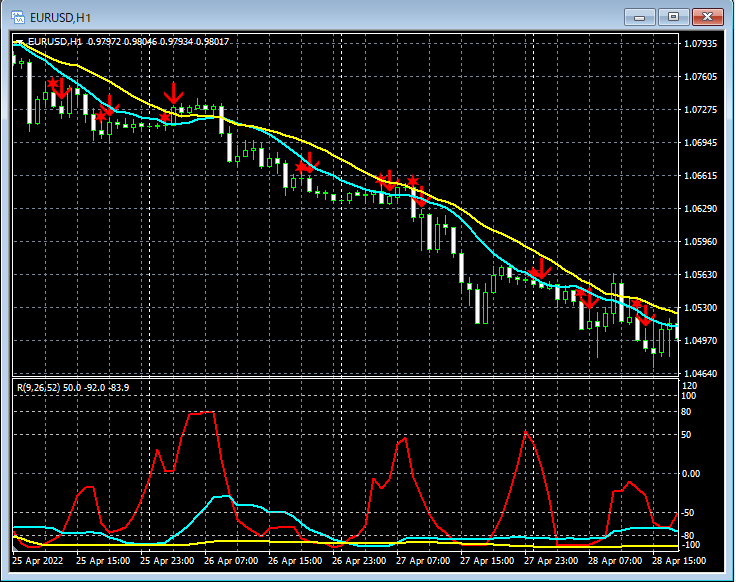Click the 26 Apr 07:00 time axis label
The width and height of the screenshot is (736, 582).
coord(231,561)
